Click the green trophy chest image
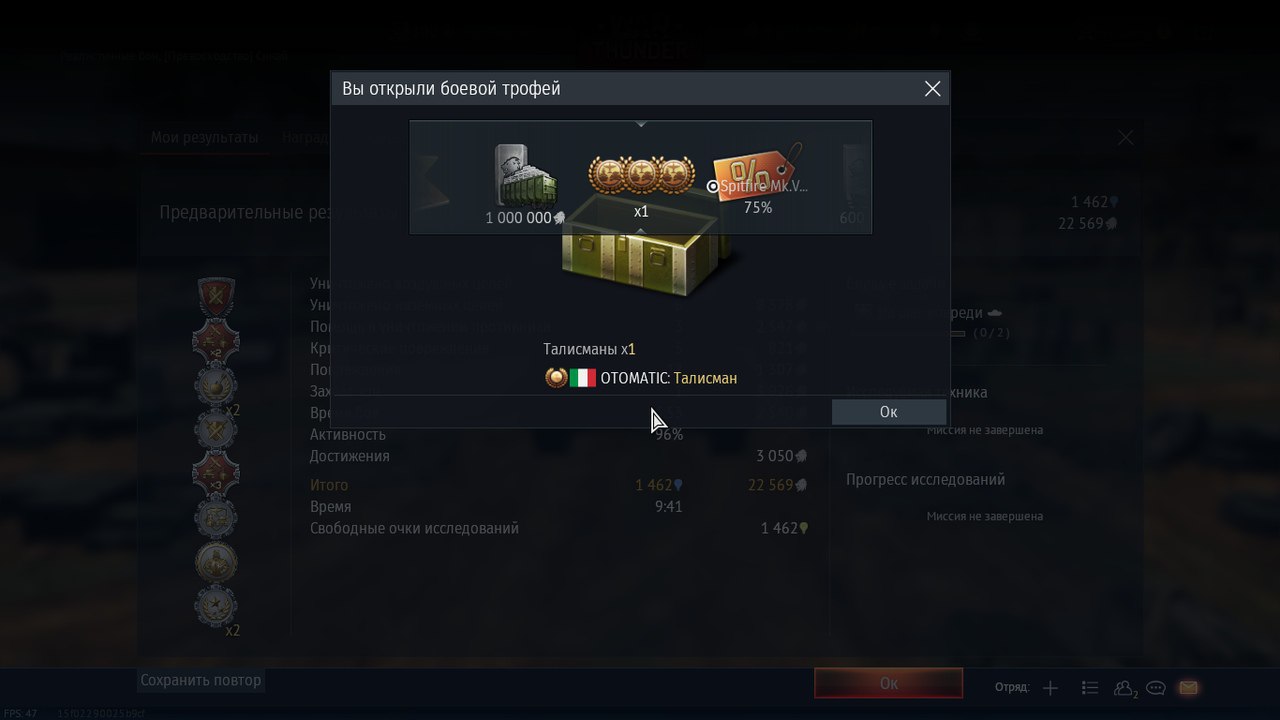The height and width of the screenshot is (720, 1280). pos(650,252)
